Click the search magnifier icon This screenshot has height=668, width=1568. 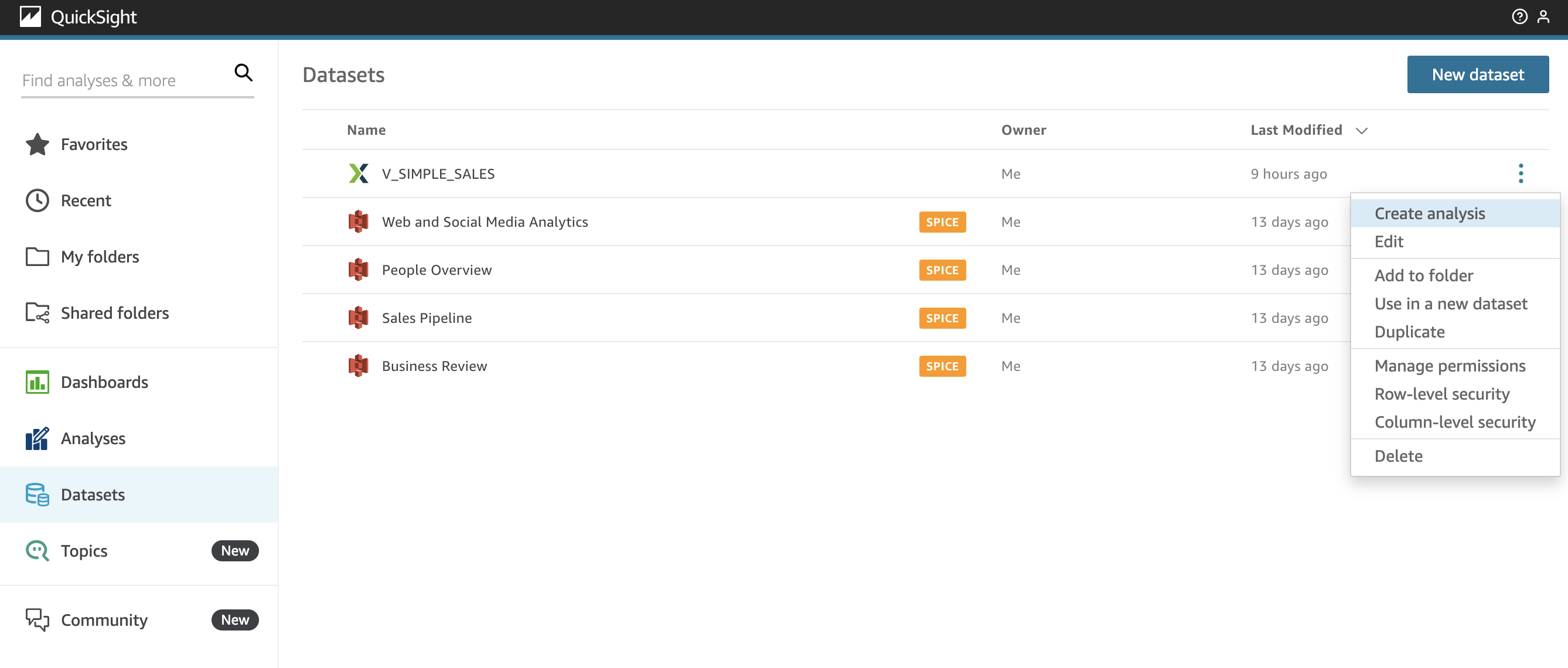[x=244, y=73]
